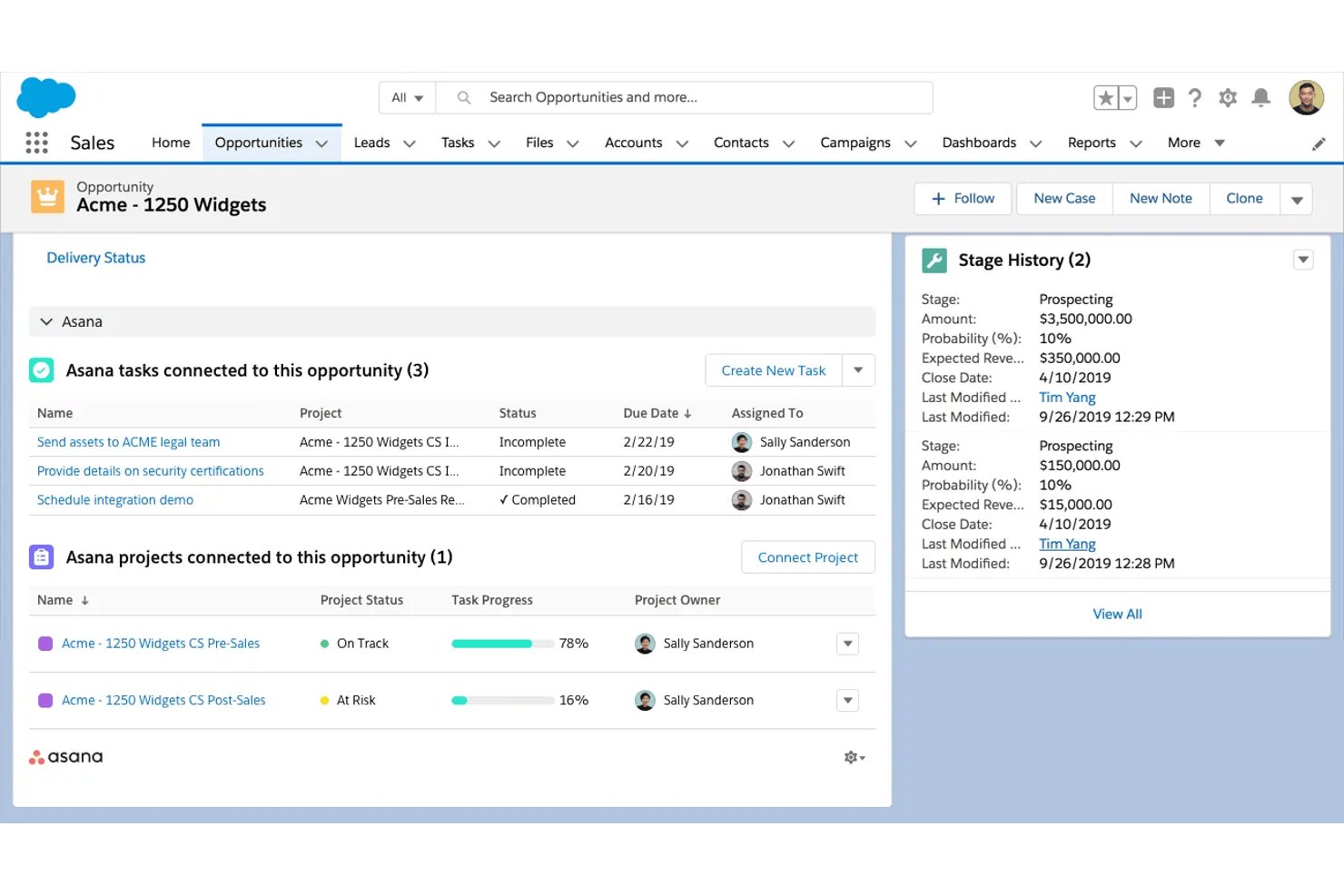
Task: Click the New Case button
Action: point(1064,199)
